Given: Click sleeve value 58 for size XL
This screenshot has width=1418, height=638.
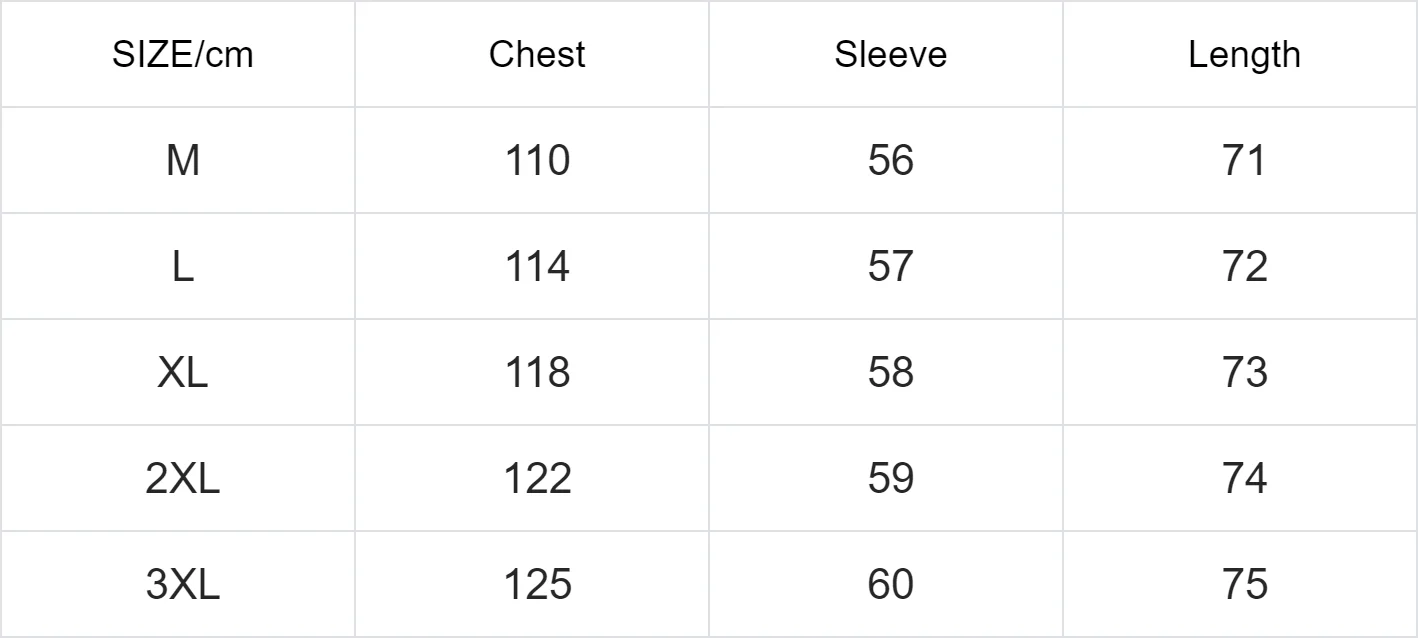Looking at the screenshot, I should tap(891, 372).
